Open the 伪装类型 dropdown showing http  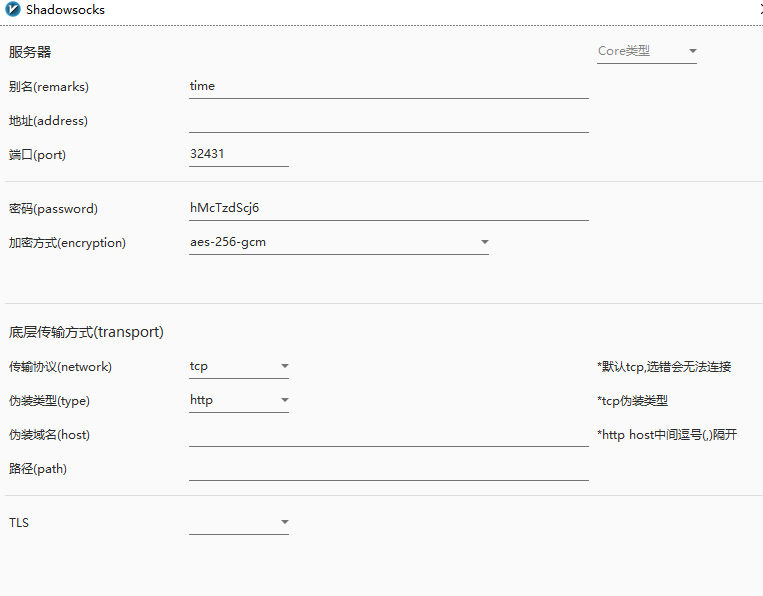(239, 400)
